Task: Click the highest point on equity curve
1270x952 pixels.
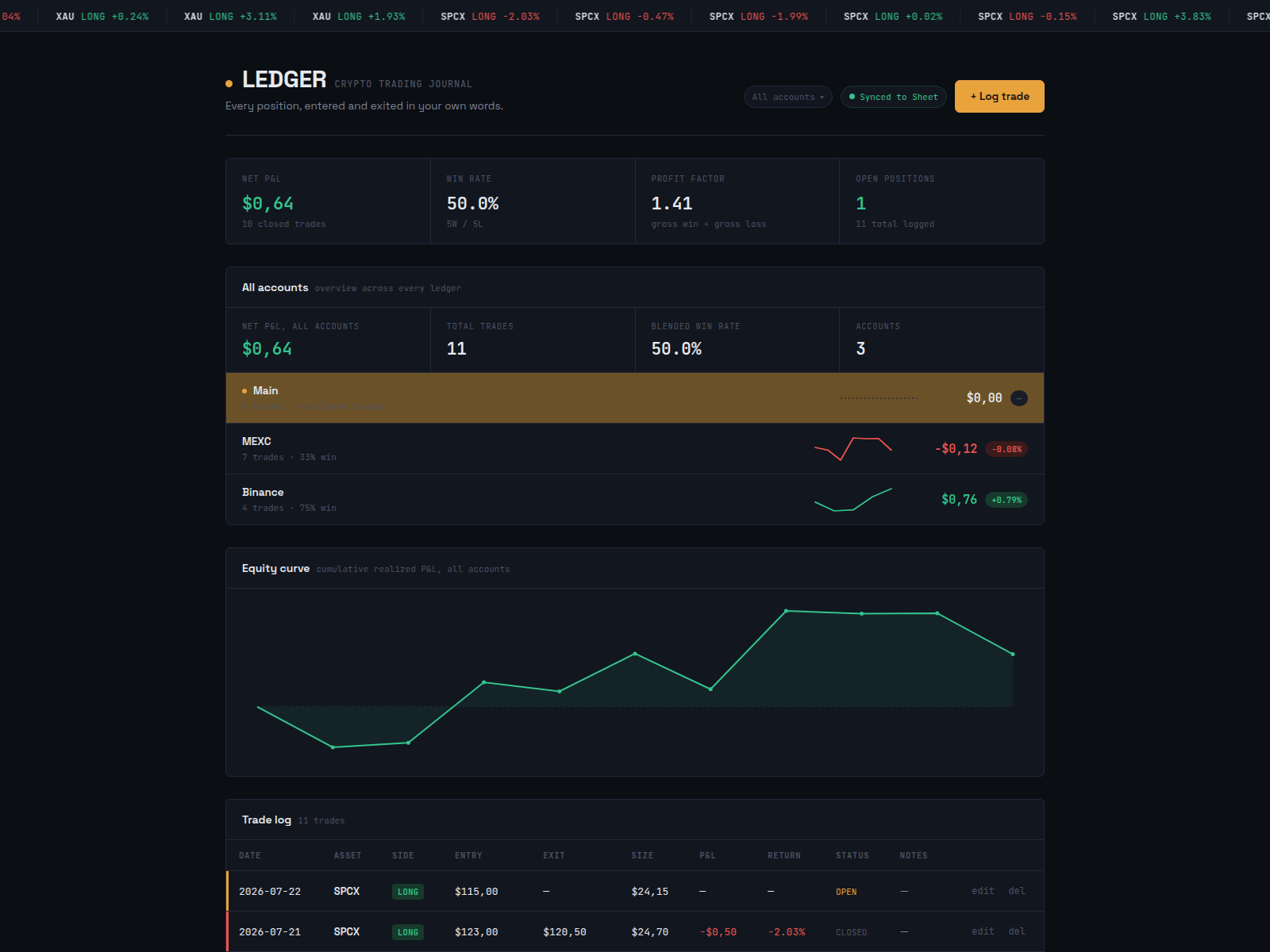Action: [x=786, y=611]
